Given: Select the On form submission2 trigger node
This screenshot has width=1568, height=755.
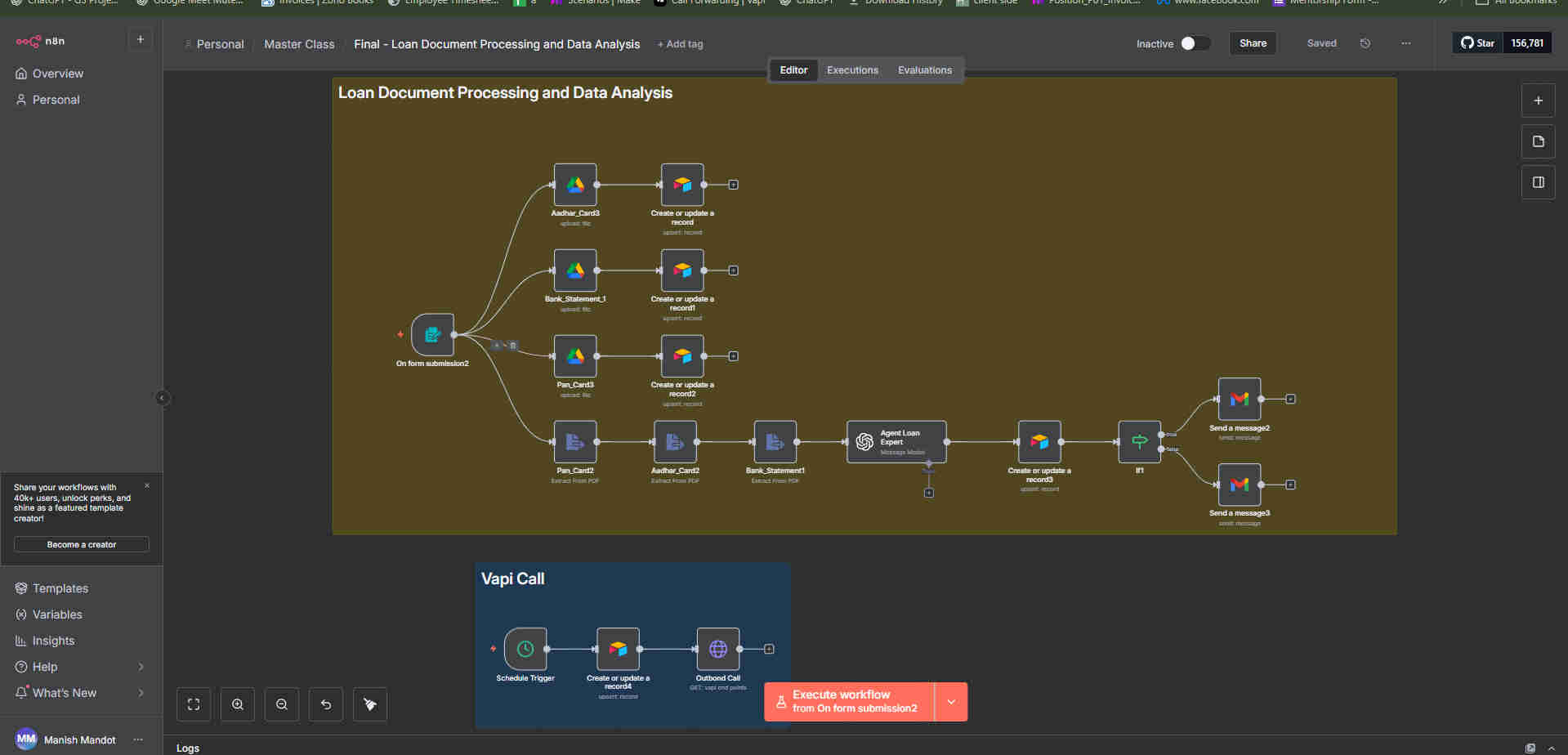Looking at the screenshot, I should pos(432,334).
